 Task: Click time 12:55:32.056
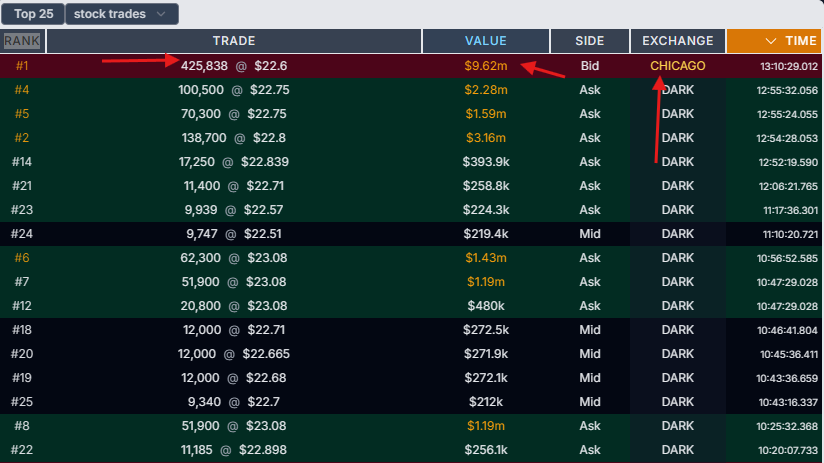coord(787,90)
